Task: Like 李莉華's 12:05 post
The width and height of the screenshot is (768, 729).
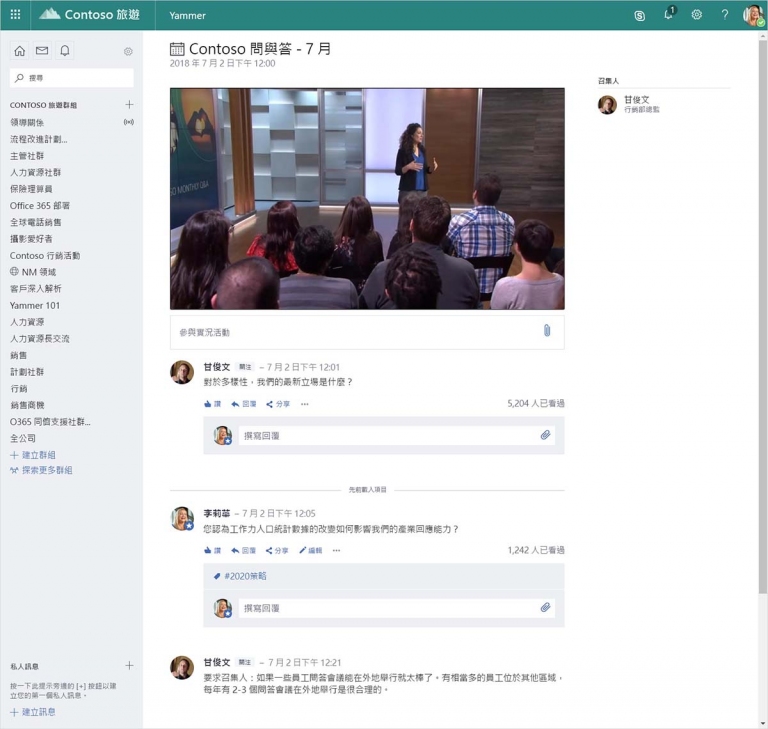Action: (213, 551)
